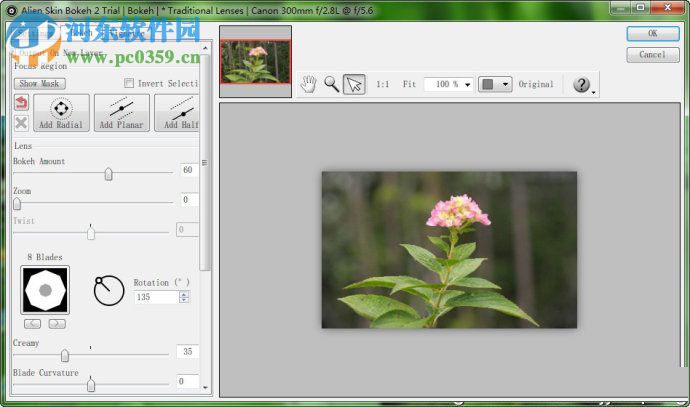690x407 pixels.
Task: Open the preview background color dropdown
Action: tap(495, 84)
